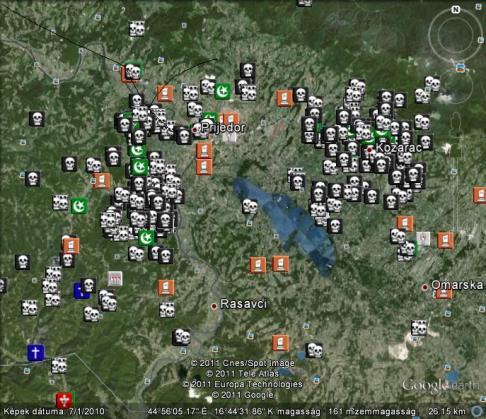
Task: Select the gray building placemark northwest of Rasavci
Action: point(115,279)
